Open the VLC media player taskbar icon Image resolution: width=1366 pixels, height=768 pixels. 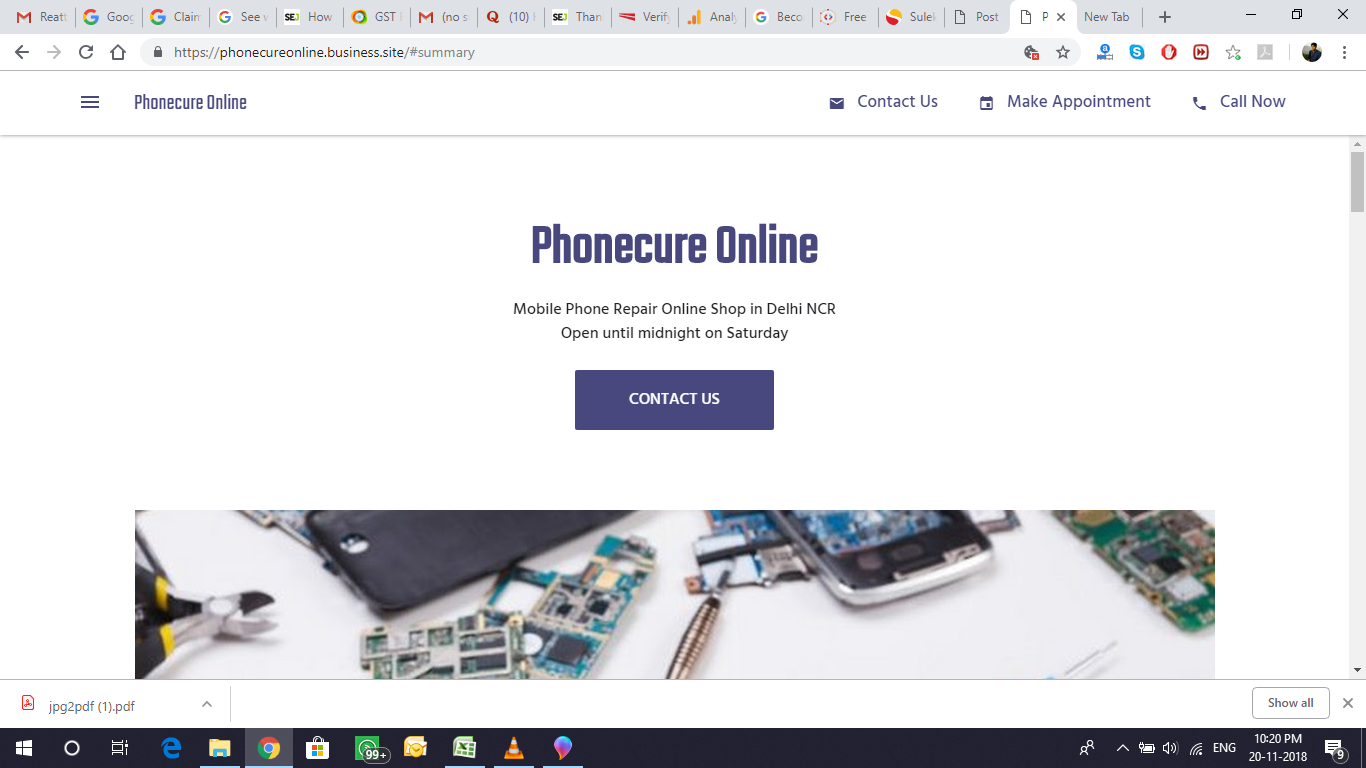tap(514, 748)
